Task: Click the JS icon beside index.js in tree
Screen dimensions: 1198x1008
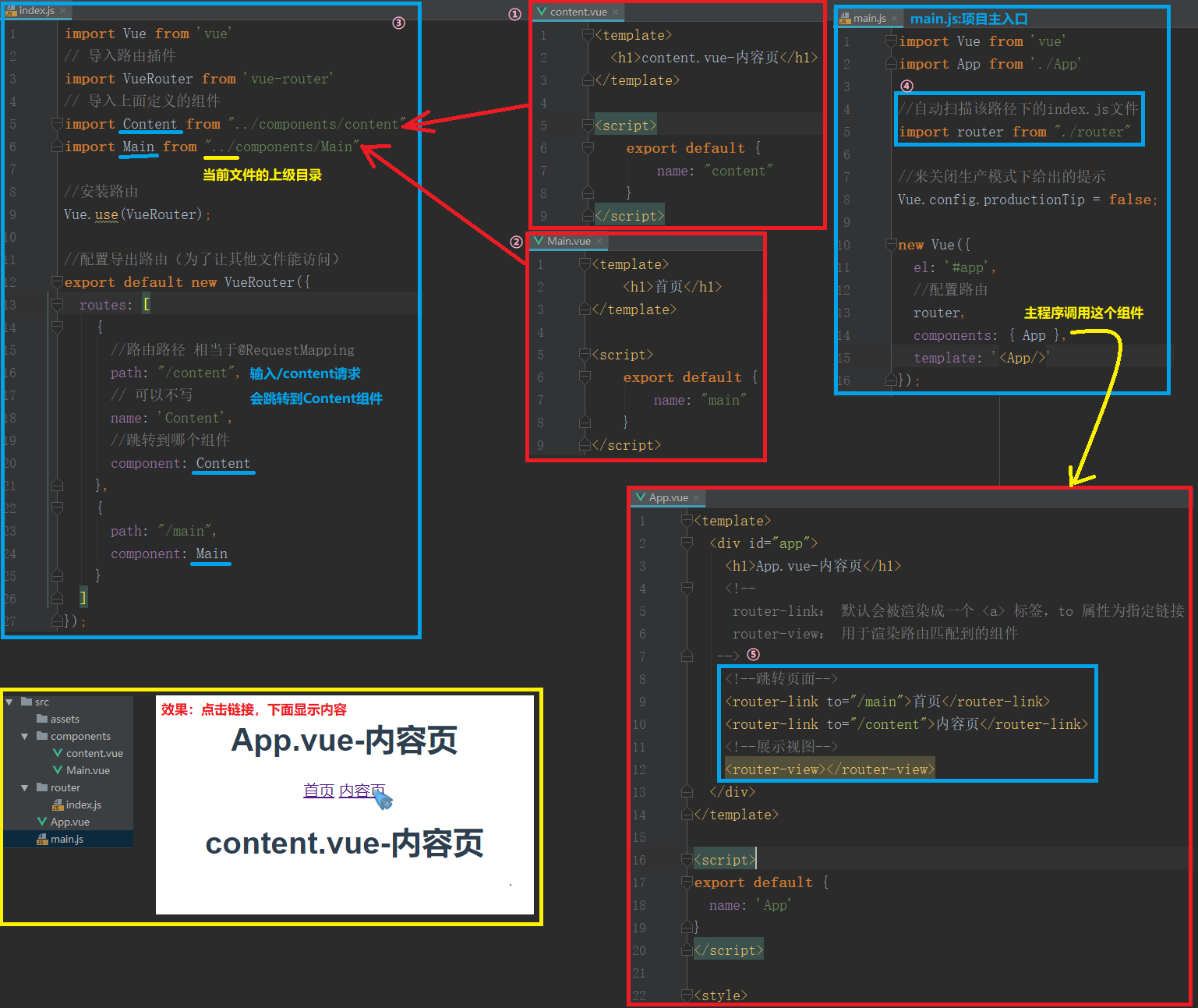Action: pyautogui.click(x=58, y=805)
